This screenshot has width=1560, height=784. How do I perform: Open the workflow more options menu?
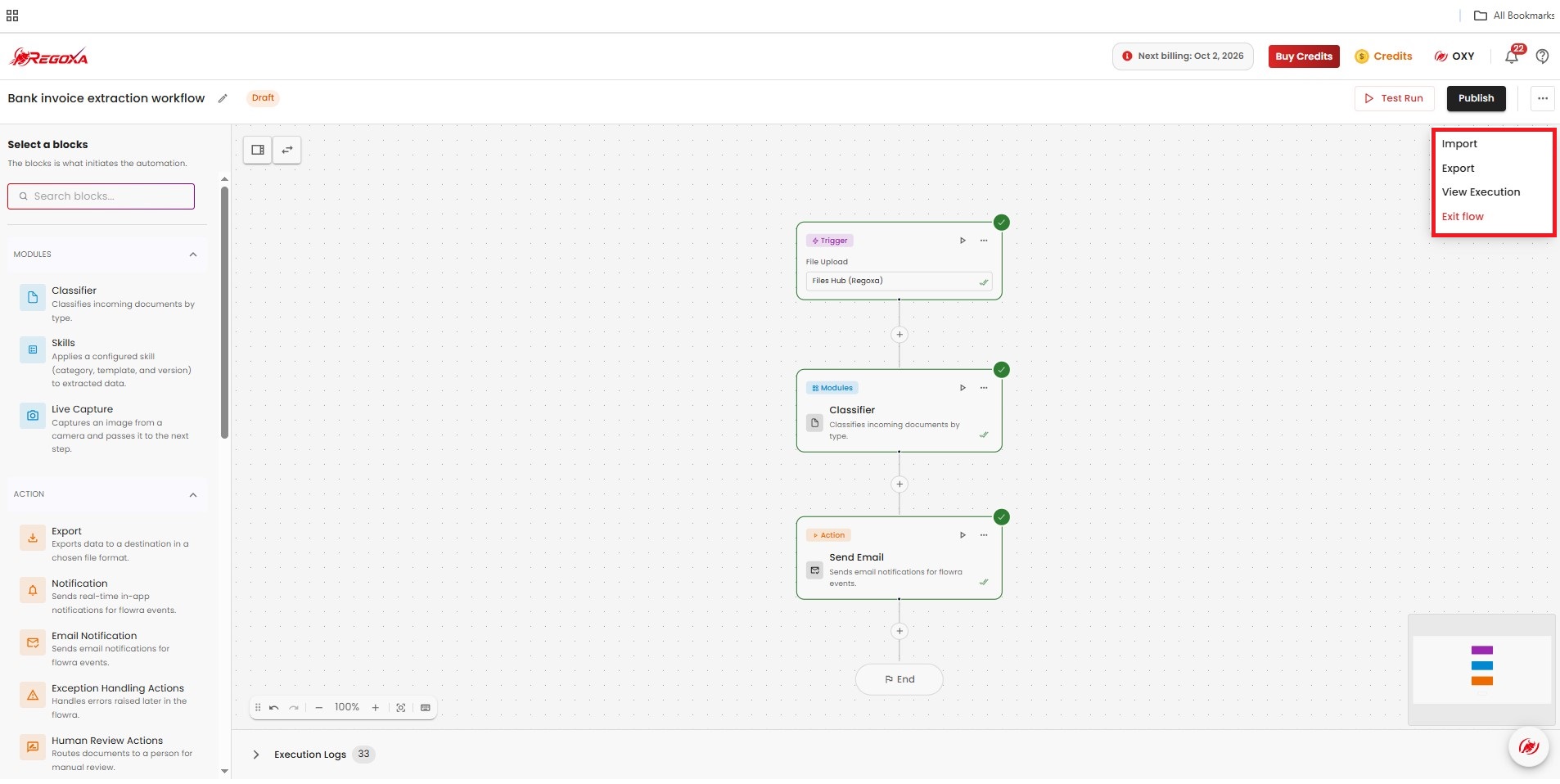click(x=1543, y=98)
